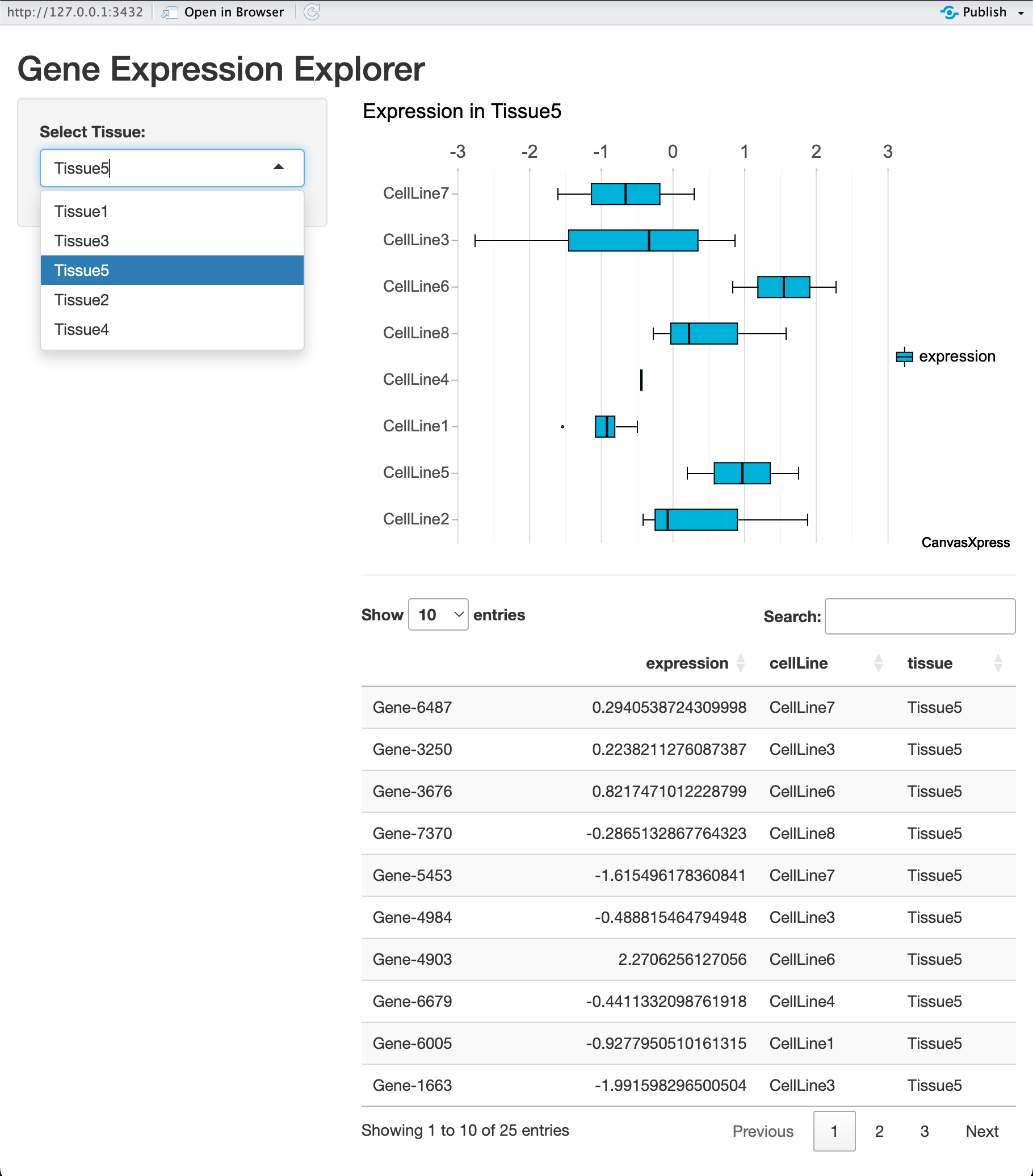Open the Show entries count dropdown
This screenshot has width=1033, height=1176.
tap(438, 615)
